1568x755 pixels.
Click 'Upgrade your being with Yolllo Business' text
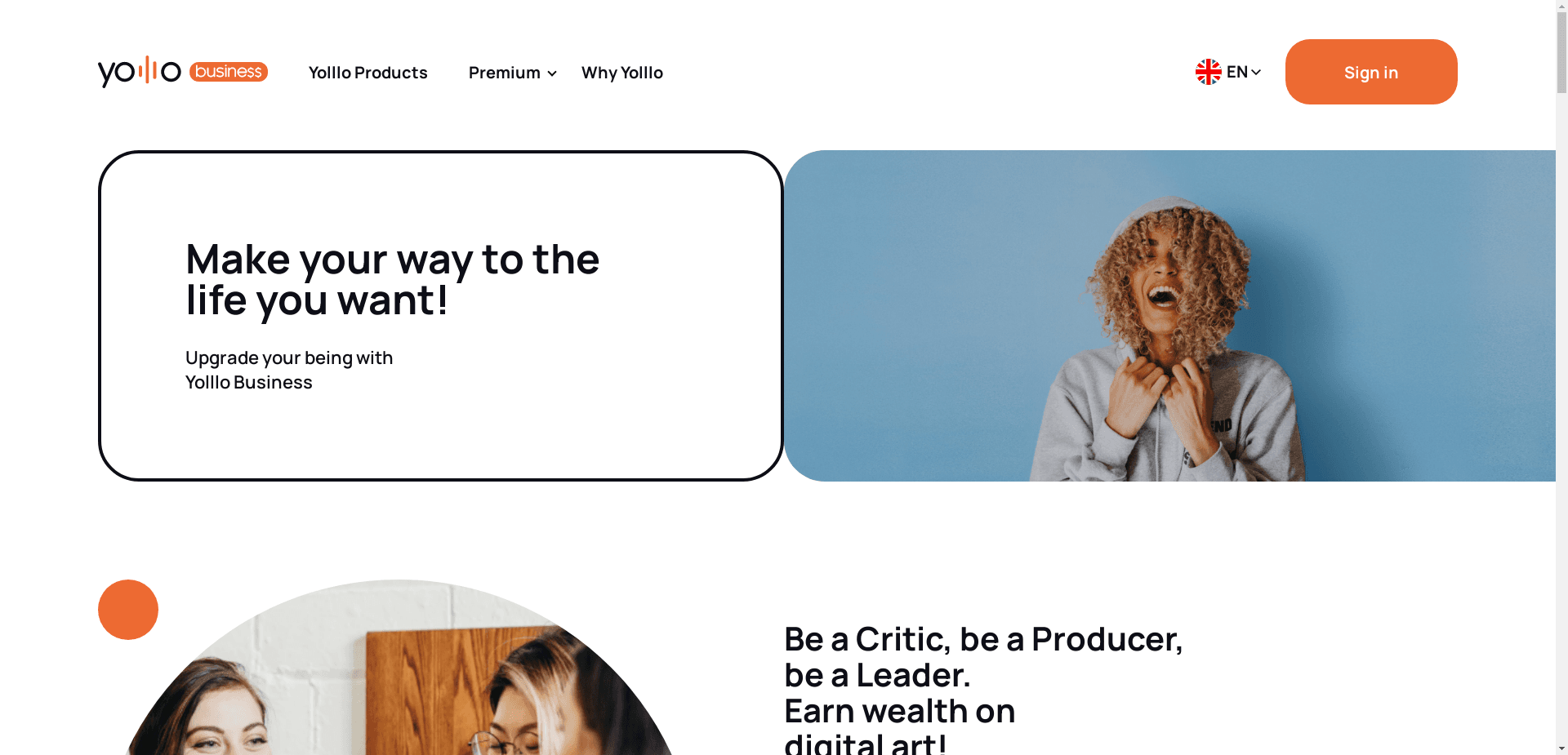289,370
